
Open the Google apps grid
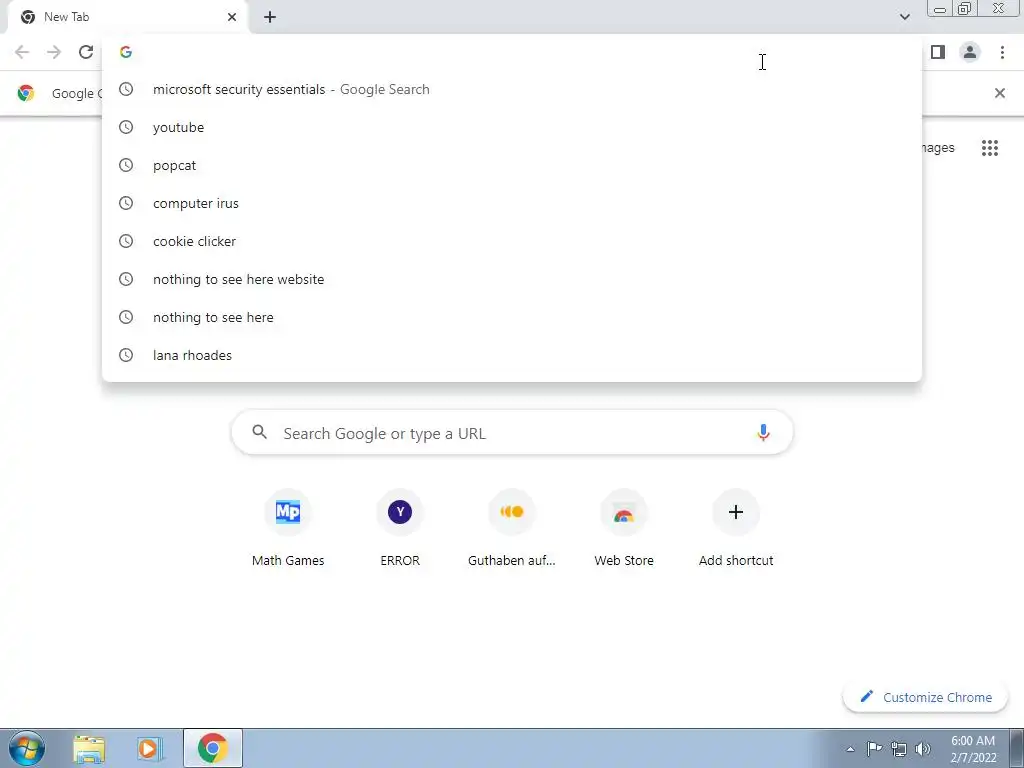point(989,148)
